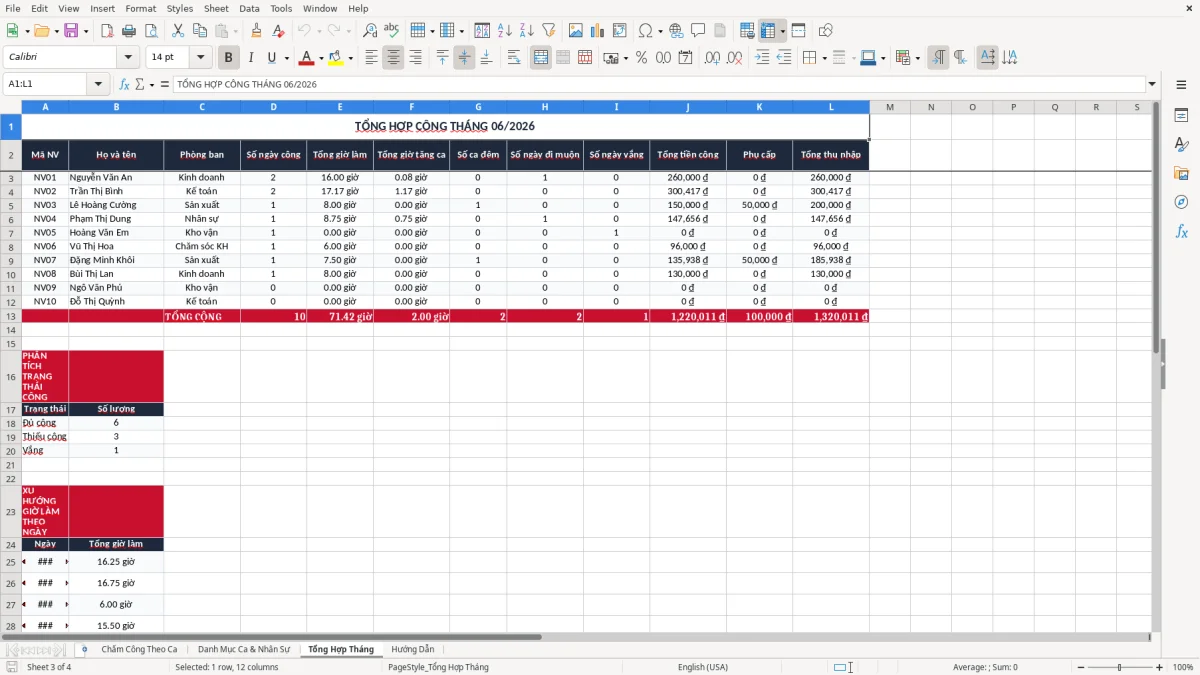Open the sidebar Gallery panel
The width and height of the screenshot is (1200, 675).
1181,173
